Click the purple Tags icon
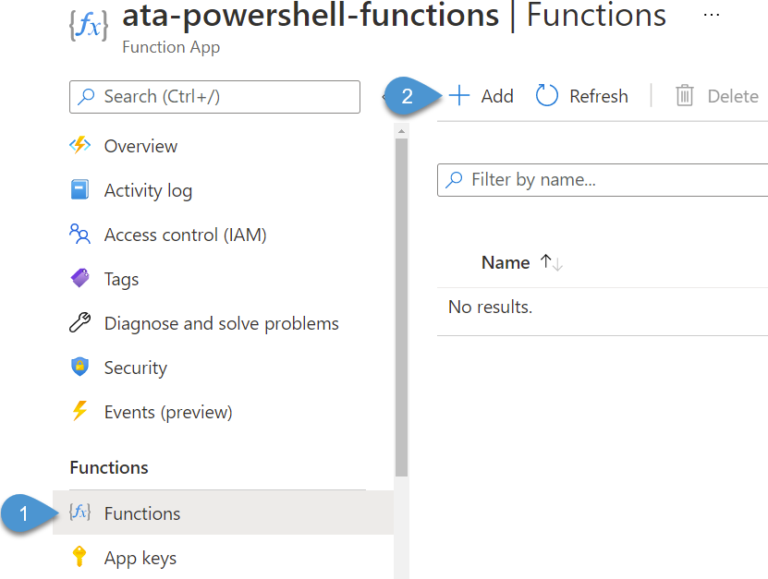This screenshot has height=579, width=768. click(80, 279)
